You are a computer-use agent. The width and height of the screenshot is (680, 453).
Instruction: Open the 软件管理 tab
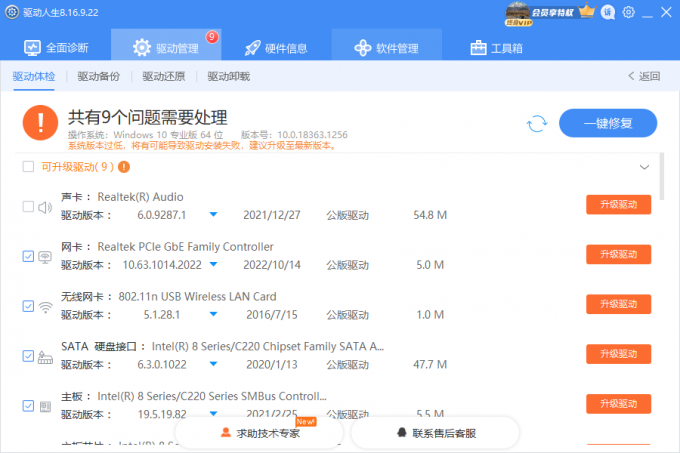[x=386, y=45]
